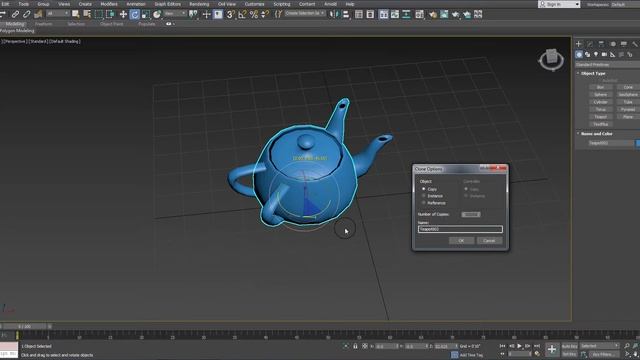The width and height of the screenshot is (640, 360).
Task: Open the Selected key filter dropdown
Action: pos(600,346)
